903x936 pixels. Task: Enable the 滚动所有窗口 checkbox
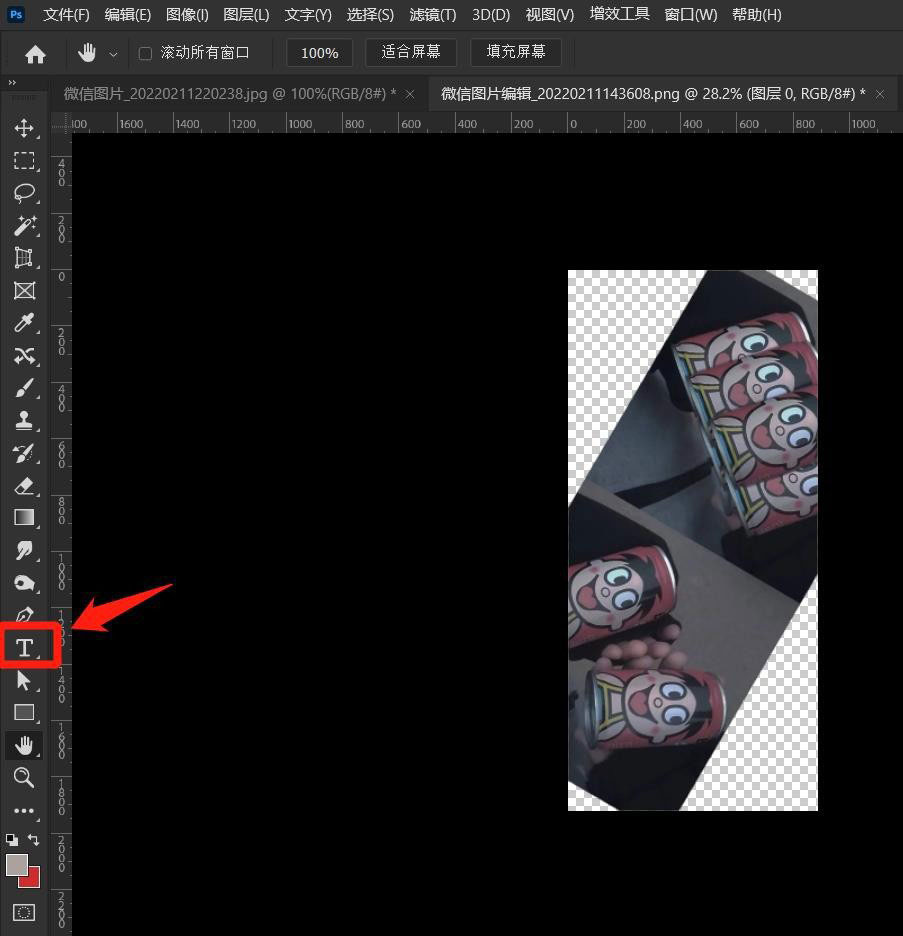145,53
